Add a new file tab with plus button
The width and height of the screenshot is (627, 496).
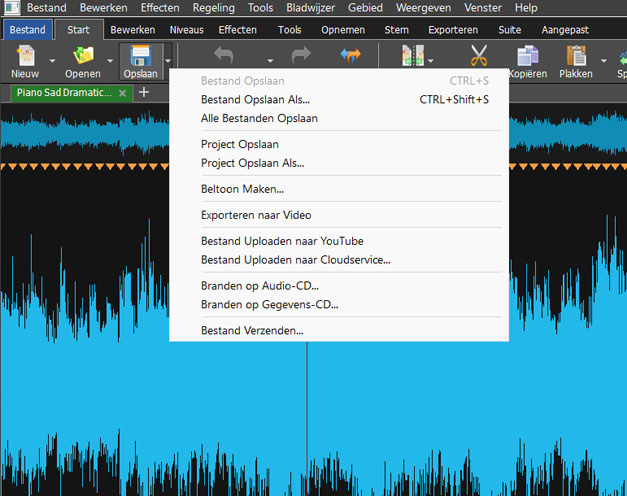[x=144, y=92]
